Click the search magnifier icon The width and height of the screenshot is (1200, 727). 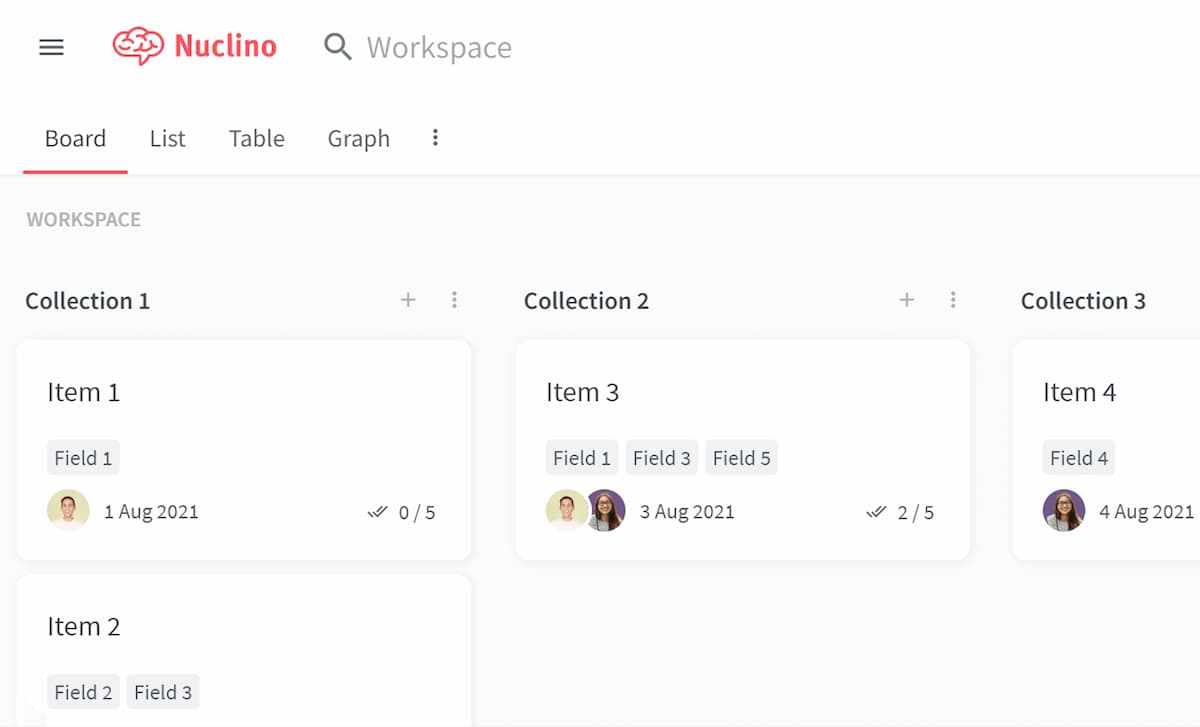click(x=338, y=47)
